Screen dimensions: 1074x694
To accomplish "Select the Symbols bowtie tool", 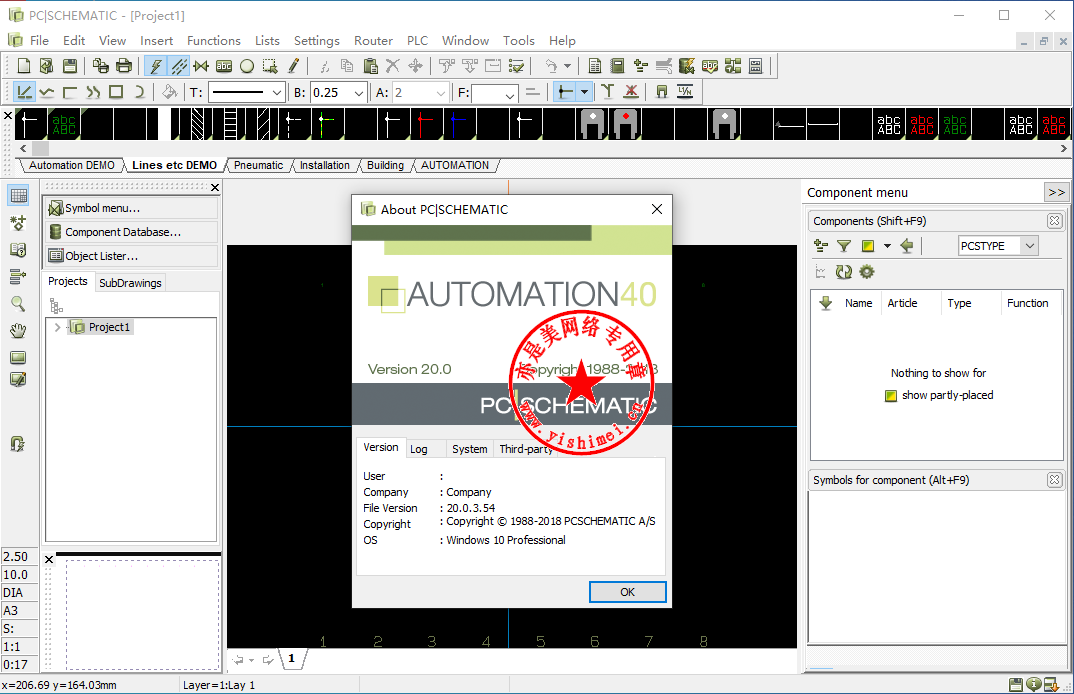I will click(x=201, y=66).
